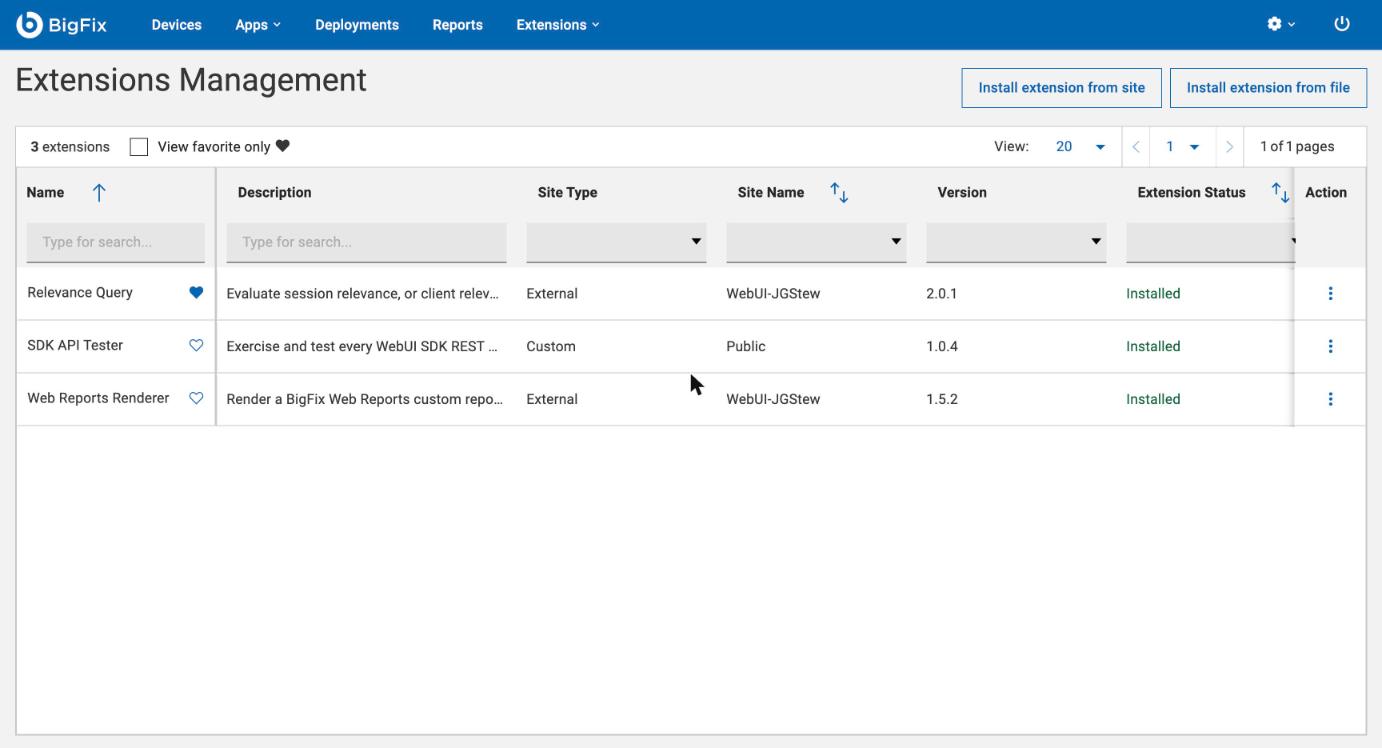Go to next page arrow
Viewport: 1382px width, 748px height.
tap(1229, 147)
